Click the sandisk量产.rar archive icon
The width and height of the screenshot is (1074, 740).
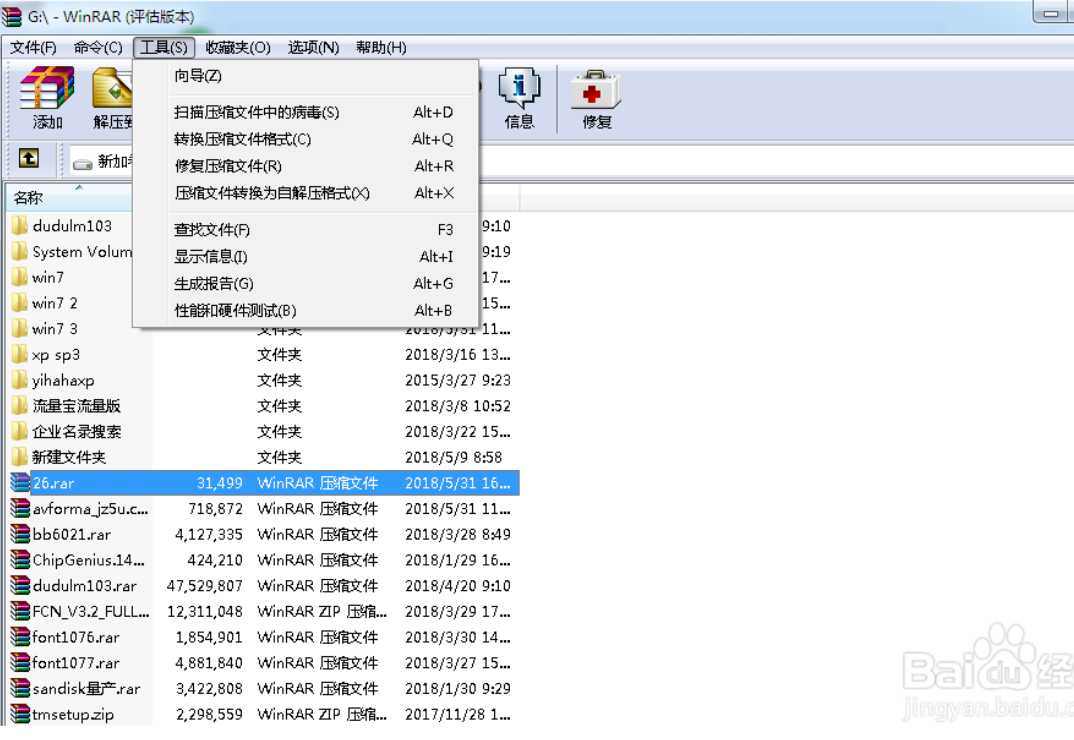point(21,689)
